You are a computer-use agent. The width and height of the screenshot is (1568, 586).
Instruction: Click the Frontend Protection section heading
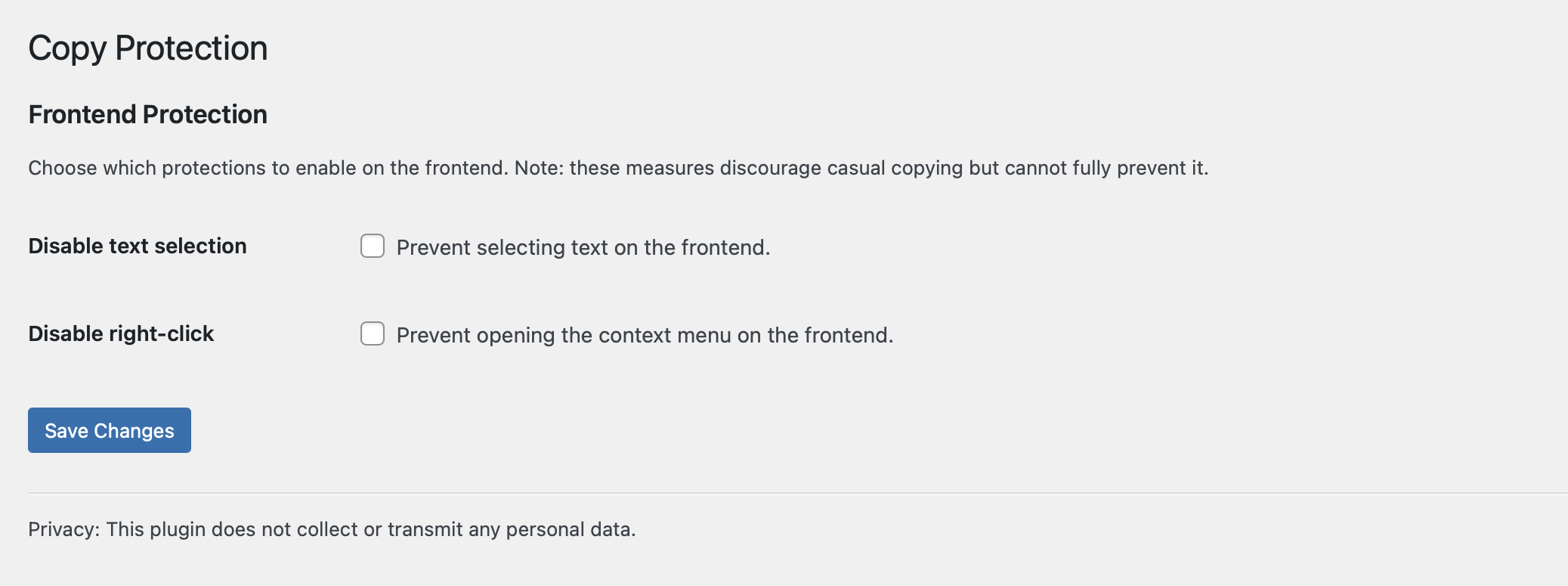pyautogui.click(x=147, y=115)
